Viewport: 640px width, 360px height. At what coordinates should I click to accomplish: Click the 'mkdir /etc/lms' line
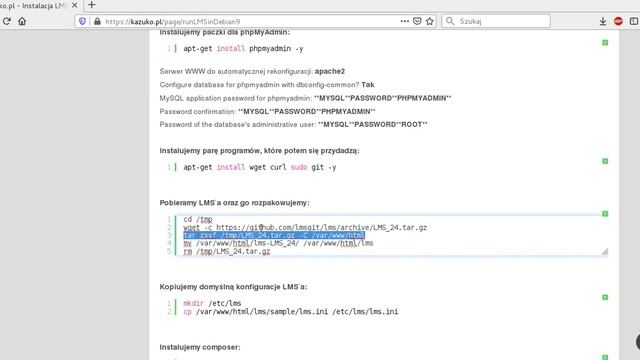(212, 303)
